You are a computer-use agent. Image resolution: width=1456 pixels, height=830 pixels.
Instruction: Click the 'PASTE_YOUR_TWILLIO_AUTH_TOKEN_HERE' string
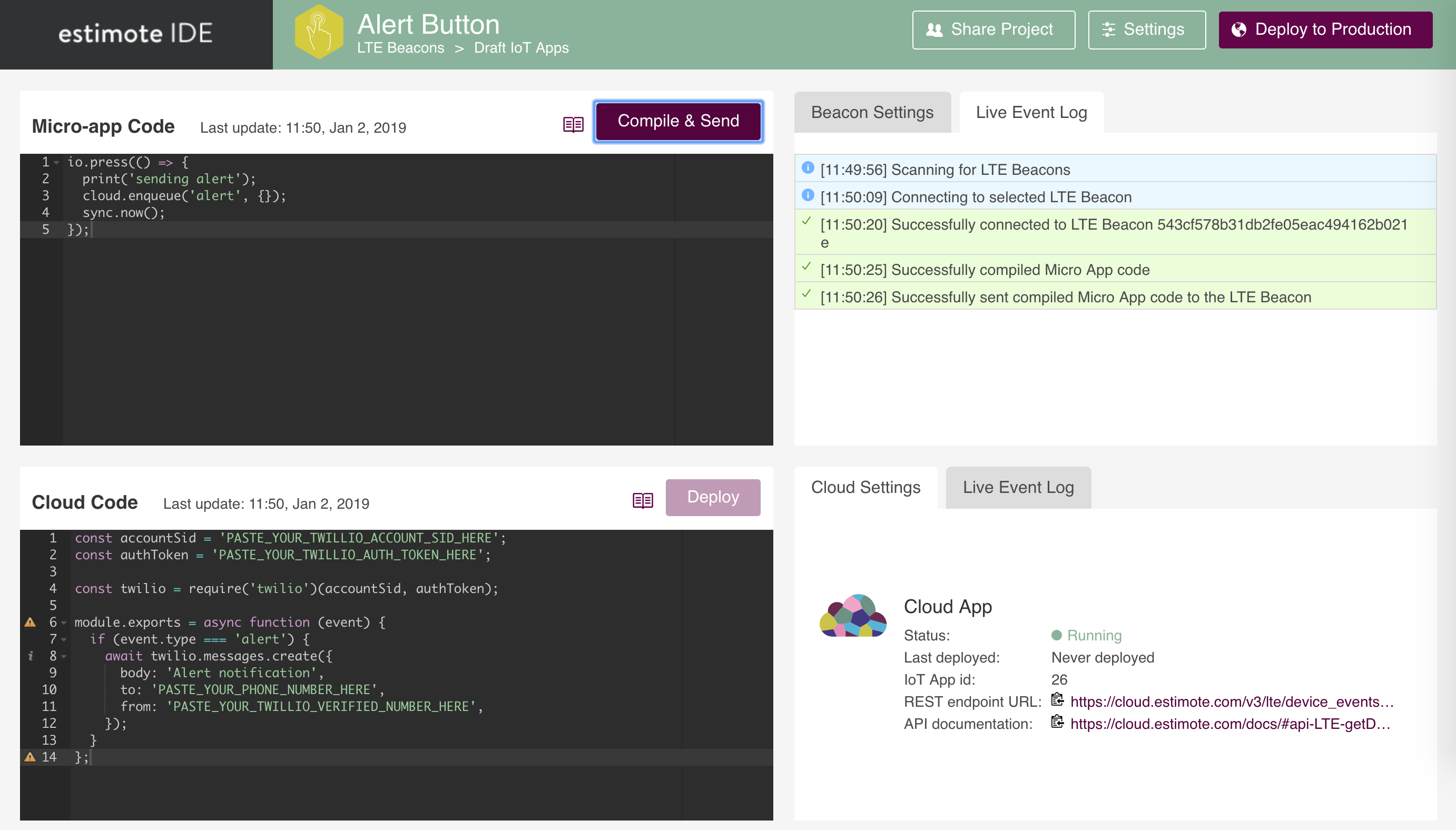(348, 555)
